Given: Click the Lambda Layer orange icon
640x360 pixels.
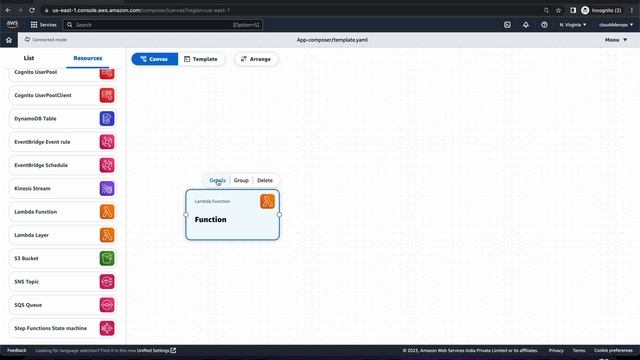Looking at the screenshot, I should tap(107, 235).
